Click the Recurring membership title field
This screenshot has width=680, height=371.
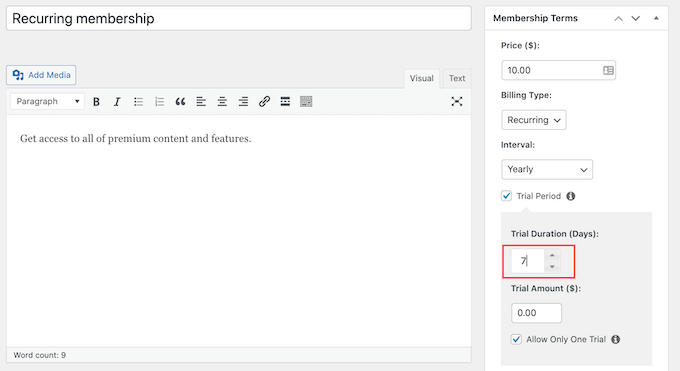pos(239,18)
